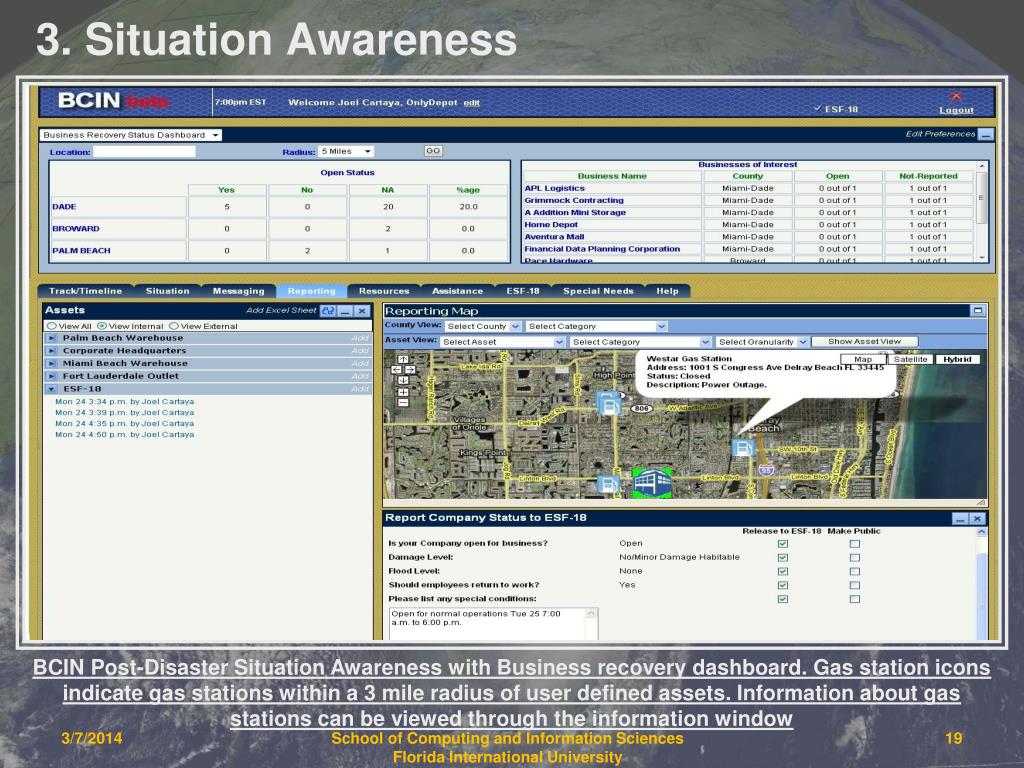Viewport: 1024px width, 768px height.
Task: Open the Mon 24 3:34 p.m. report
Action: (124, 402)
